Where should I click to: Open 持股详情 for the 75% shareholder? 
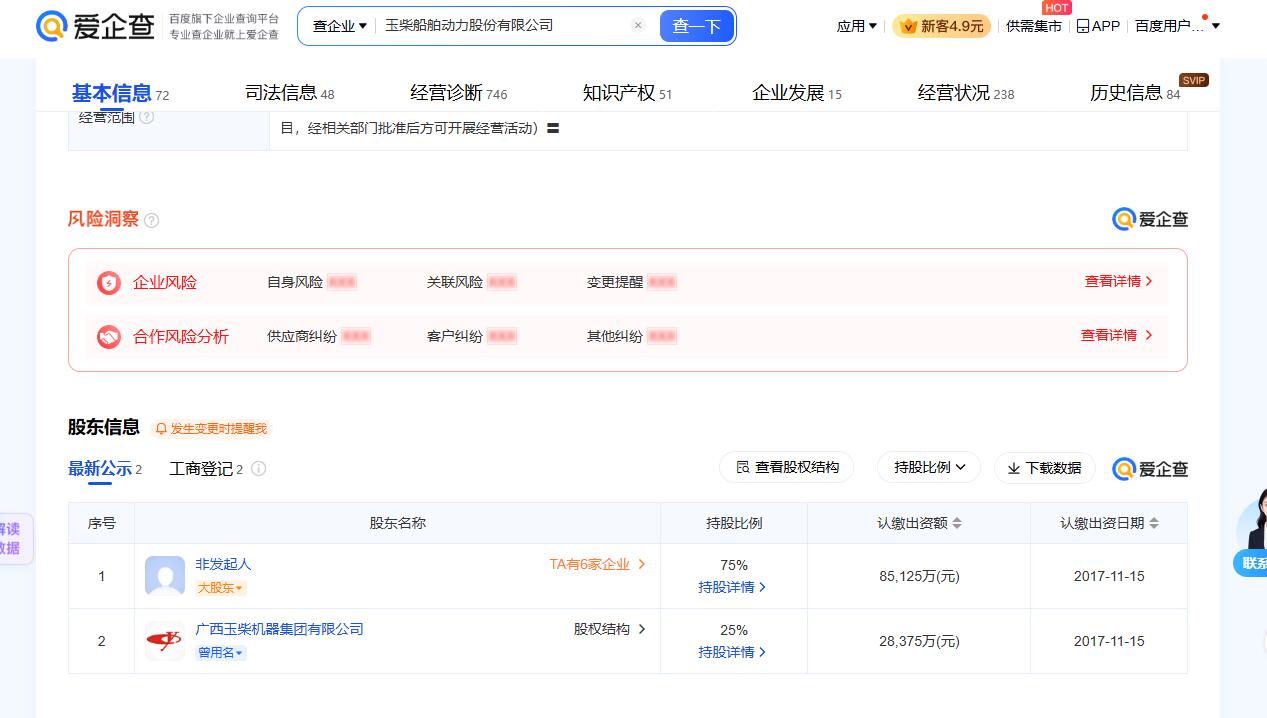(x=733, y=587)
